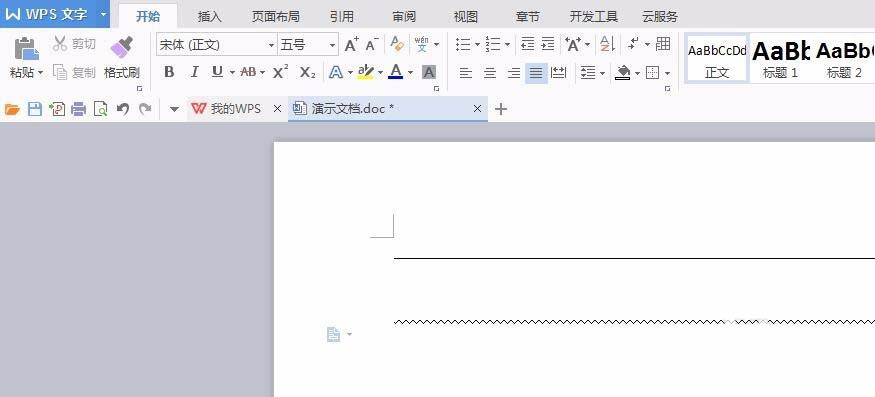Click the export to PDF icon
The width and height of the screenshot is (875, 397).
pos(57,109)
